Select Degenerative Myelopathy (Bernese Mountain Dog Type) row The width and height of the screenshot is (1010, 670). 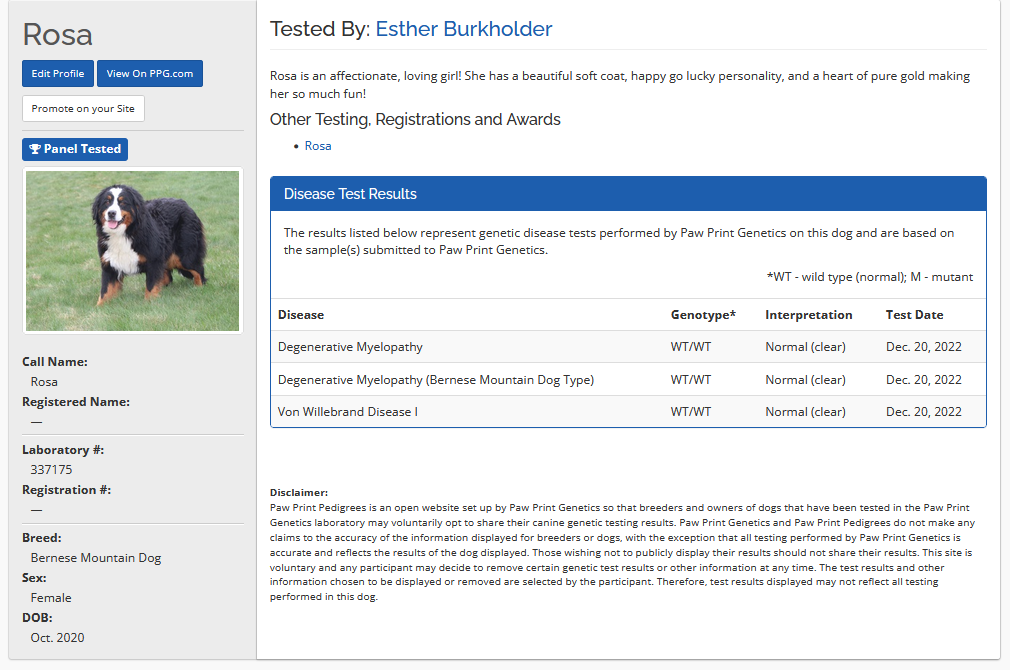point(436,380)
